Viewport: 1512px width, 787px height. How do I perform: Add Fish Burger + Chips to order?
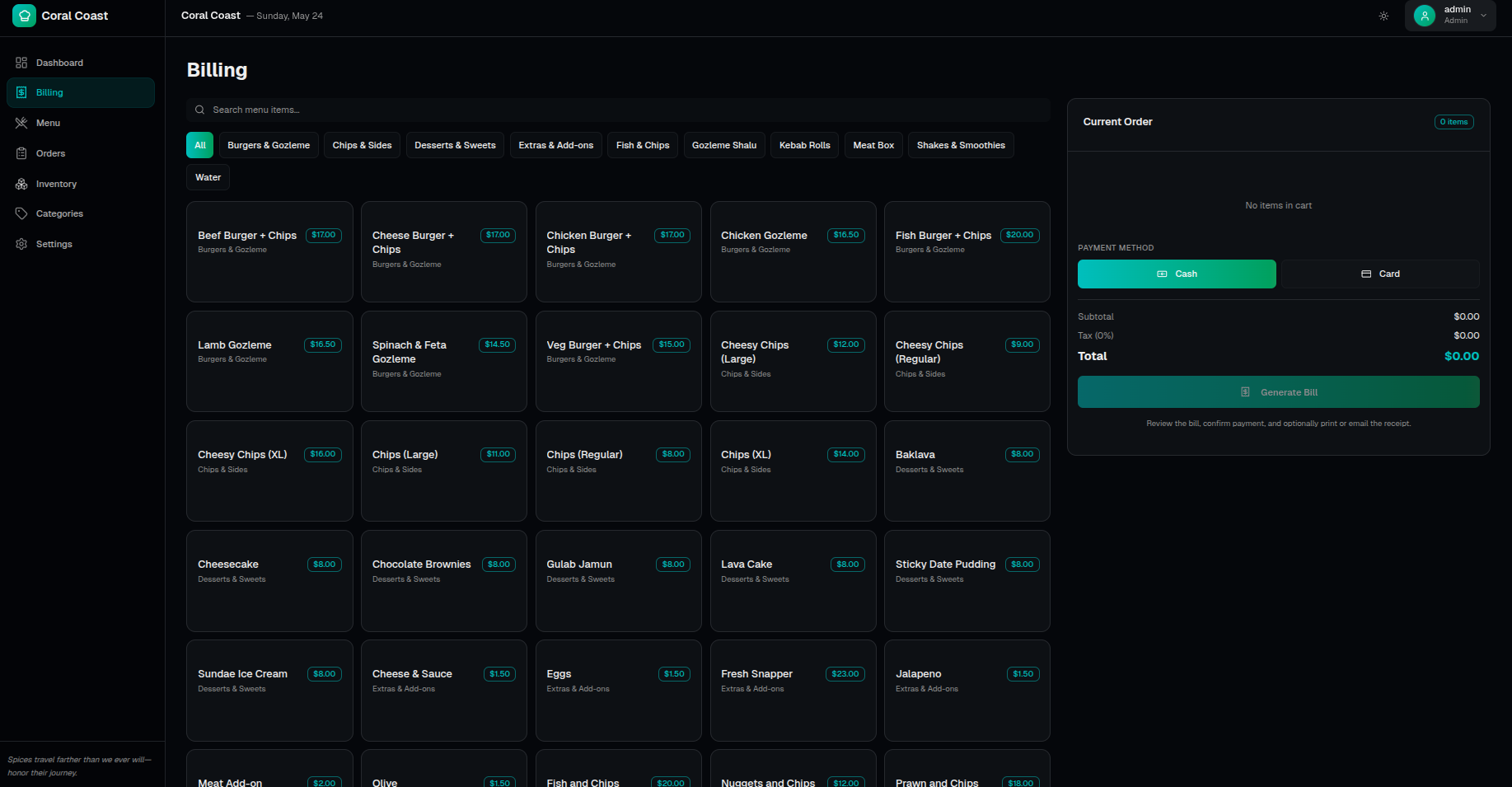click(x=967, y=251)
